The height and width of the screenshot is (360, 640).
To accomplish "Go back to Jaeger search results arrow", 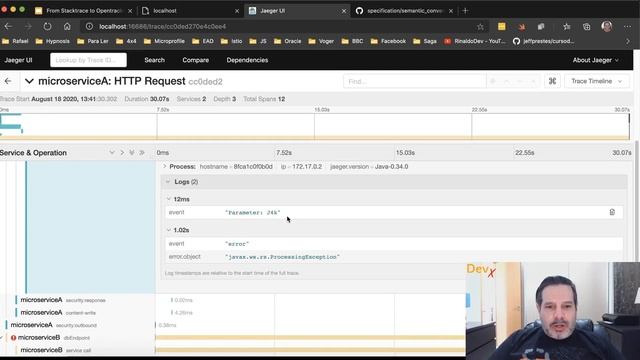I will click(x=8, y=81).
